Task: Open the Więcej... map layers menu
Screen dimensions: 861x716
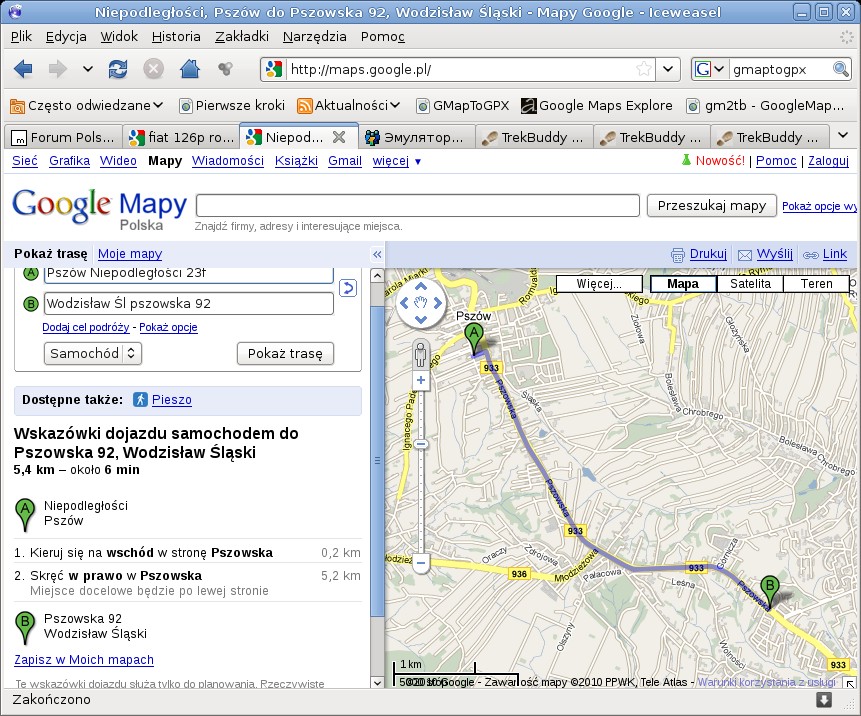Action: [x=599, y=284]
